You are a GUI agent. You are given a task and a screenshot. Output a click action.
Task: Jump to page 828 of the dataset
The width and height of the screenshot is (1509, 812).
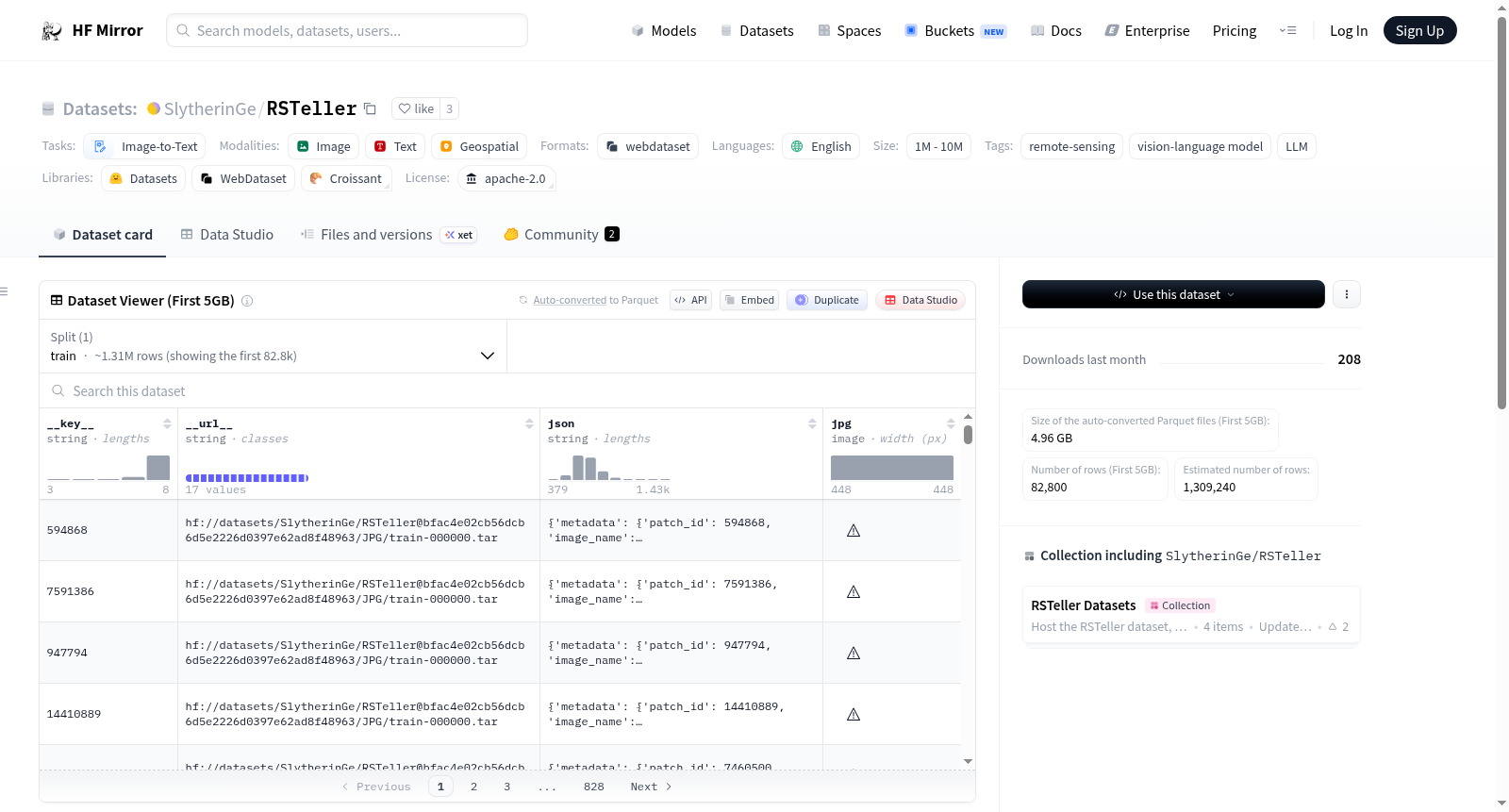tap(594, 787)
